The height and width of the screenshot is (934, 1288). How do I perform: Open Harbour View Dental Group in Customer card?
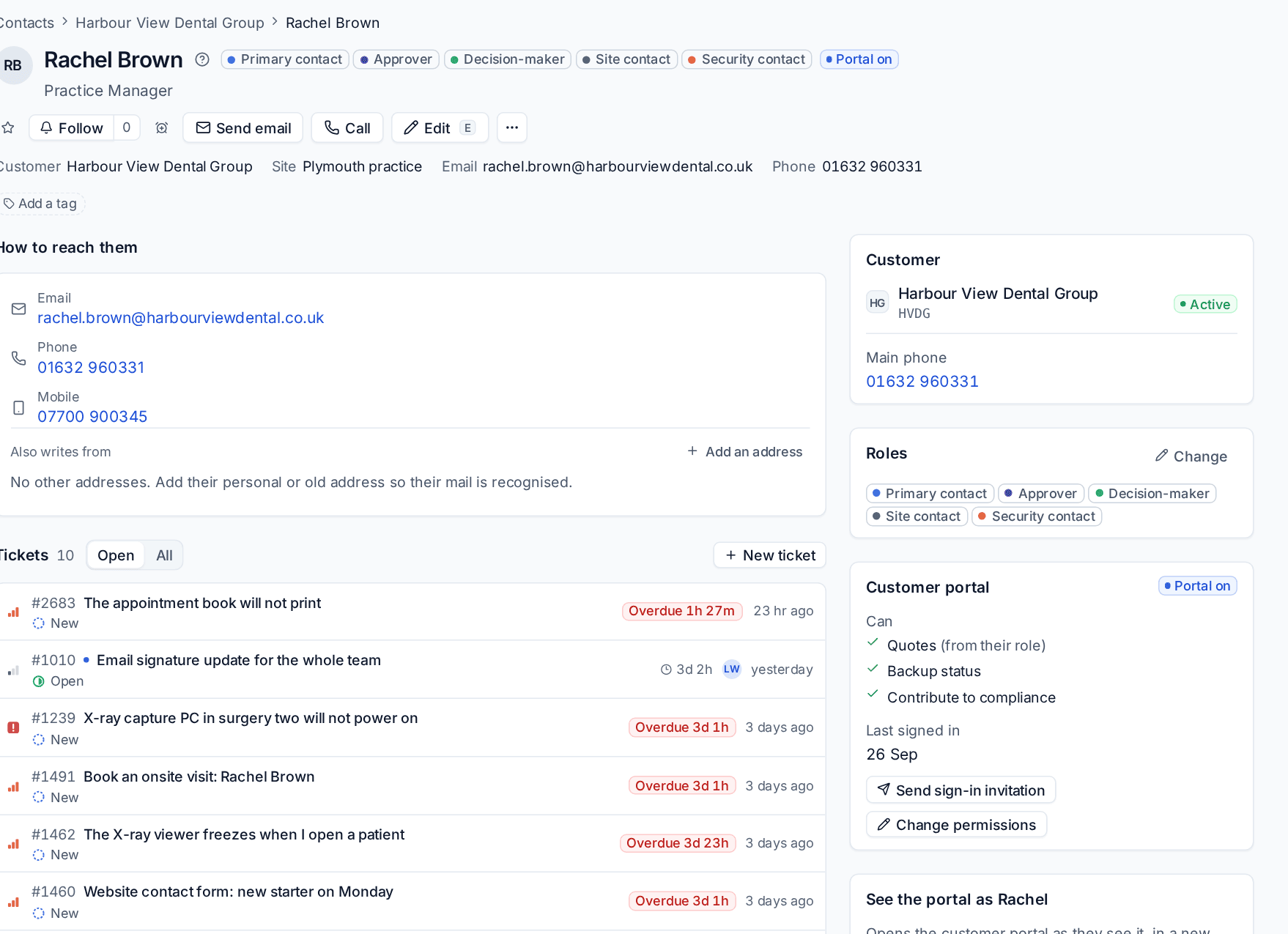tap(998, 294)
